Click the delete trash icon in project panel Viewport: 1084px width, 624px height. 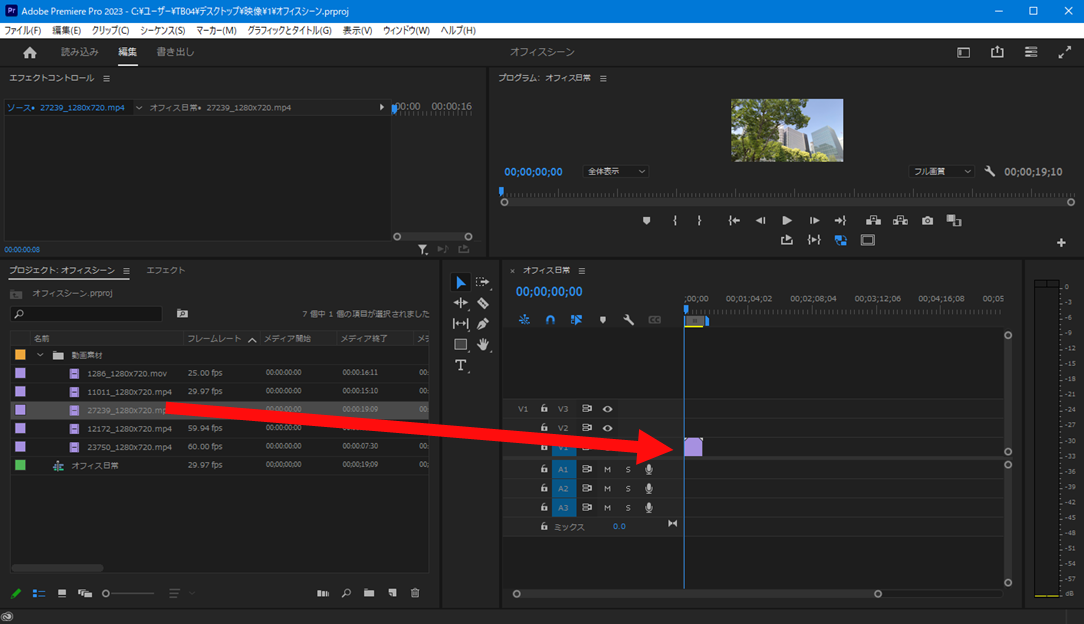[x=415, y=593]
